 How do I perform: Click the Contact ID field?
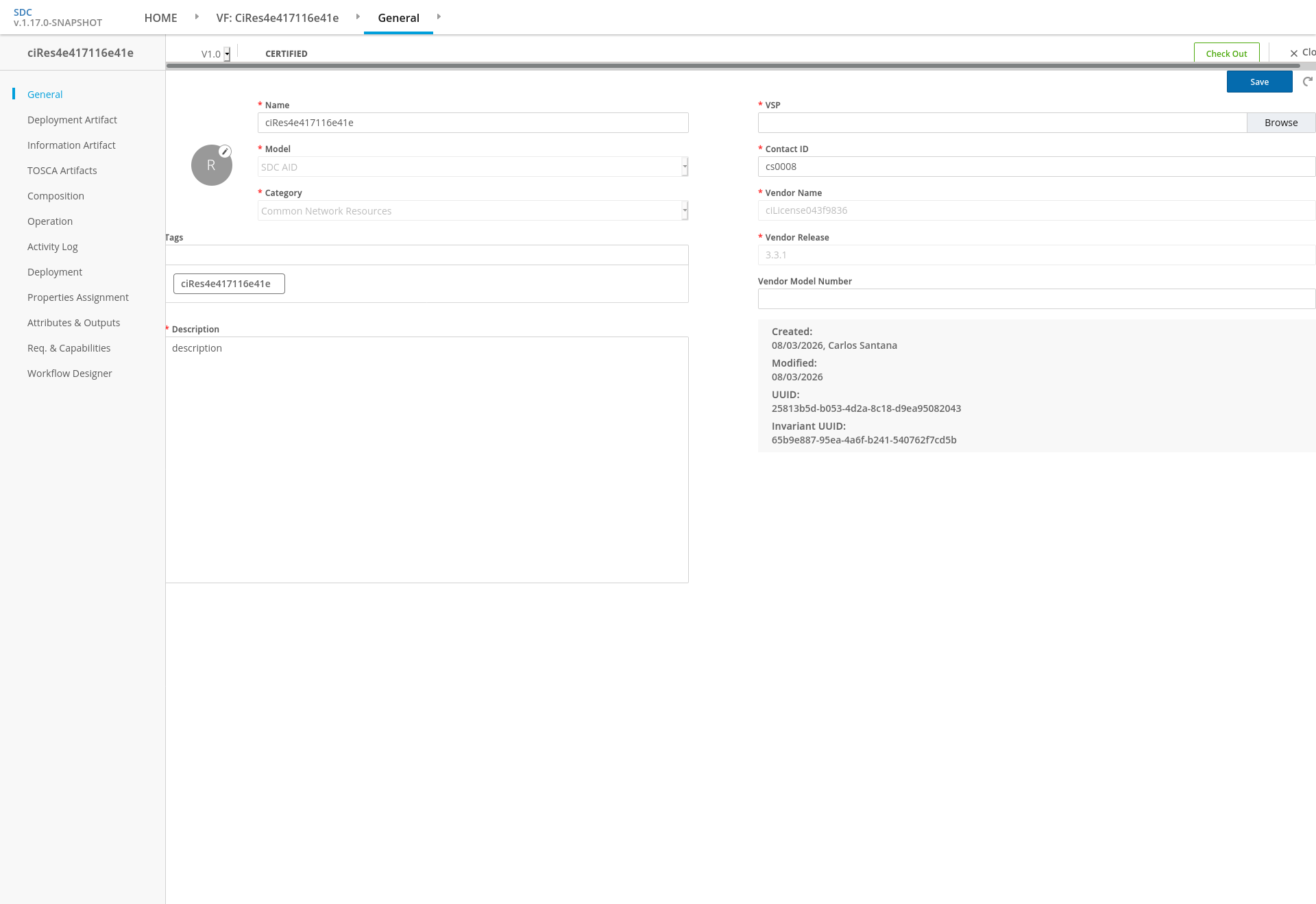click(x=1036, y=167)
